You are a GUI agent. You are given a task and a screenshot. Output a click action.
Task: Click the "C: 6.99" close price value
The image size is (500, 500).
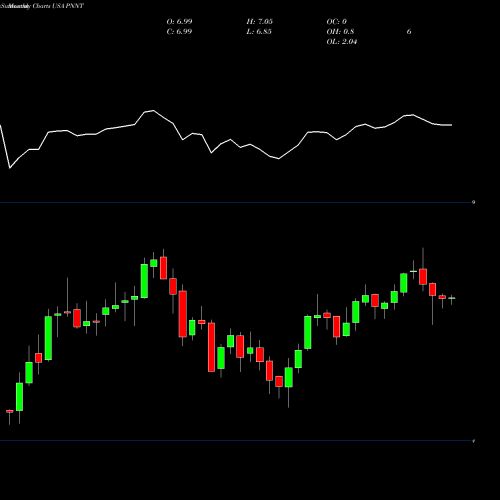pos(179,32)
